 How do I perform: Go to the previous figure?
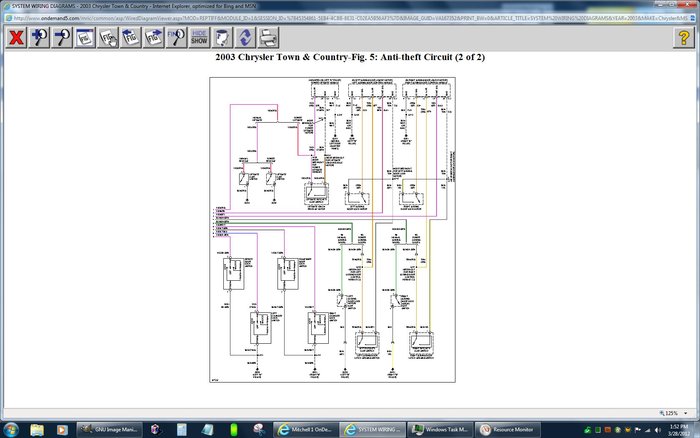[x=131, y=37]
